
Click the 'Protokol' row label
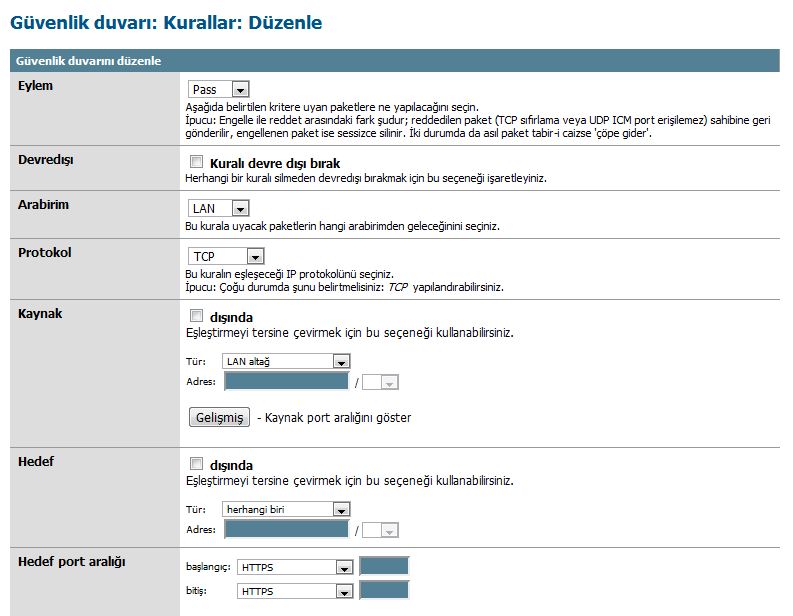click(x=45, y=252)
